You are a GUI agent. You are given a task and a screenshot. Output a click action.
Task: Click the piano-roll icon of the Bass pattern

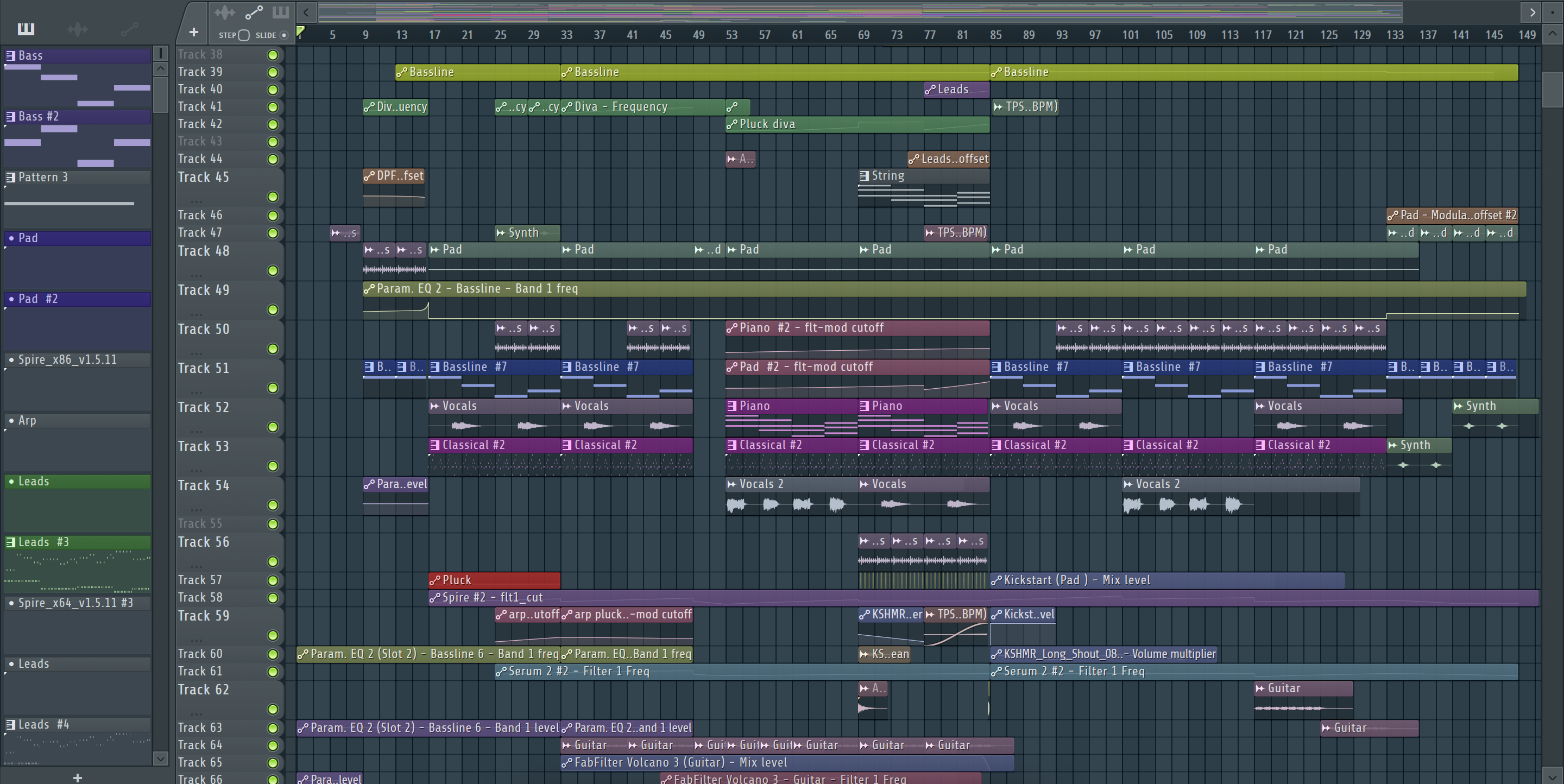click(x=10, y=56)
